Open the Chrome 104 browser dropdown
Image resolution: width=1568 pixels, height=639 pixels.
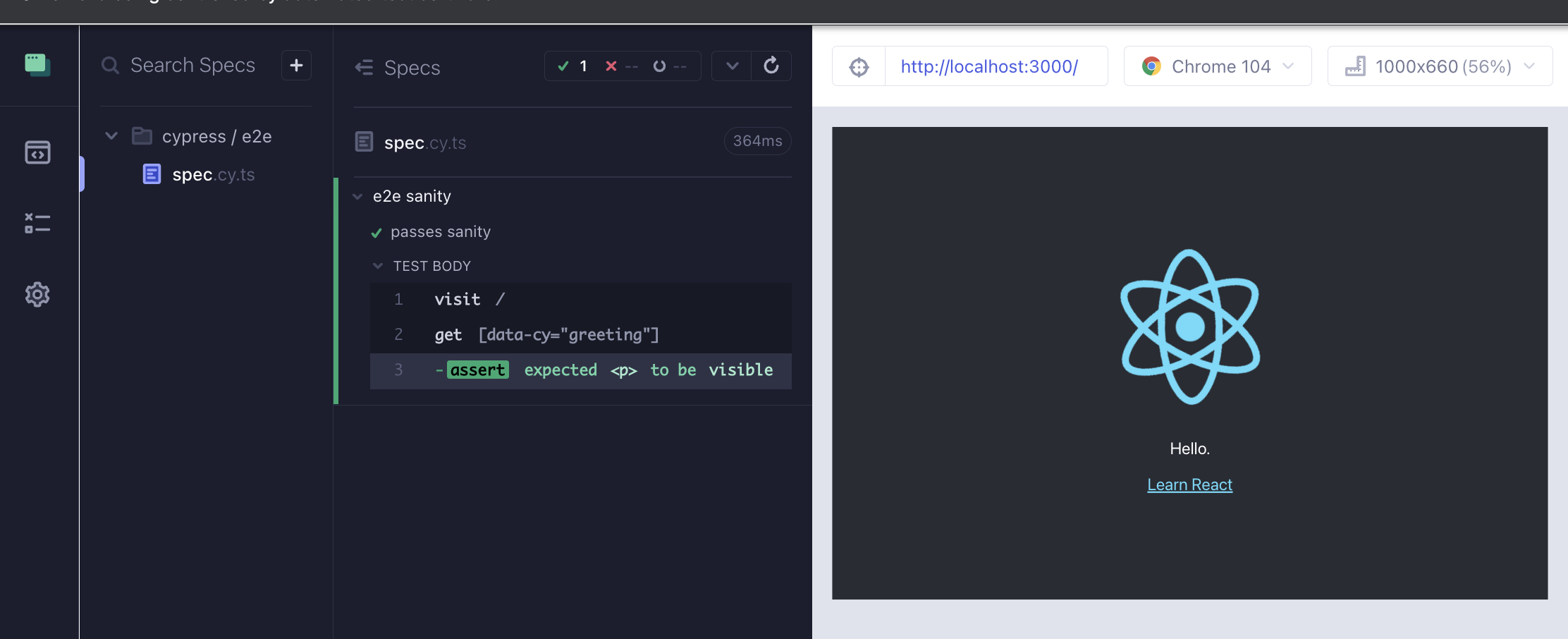point(1218,66)
